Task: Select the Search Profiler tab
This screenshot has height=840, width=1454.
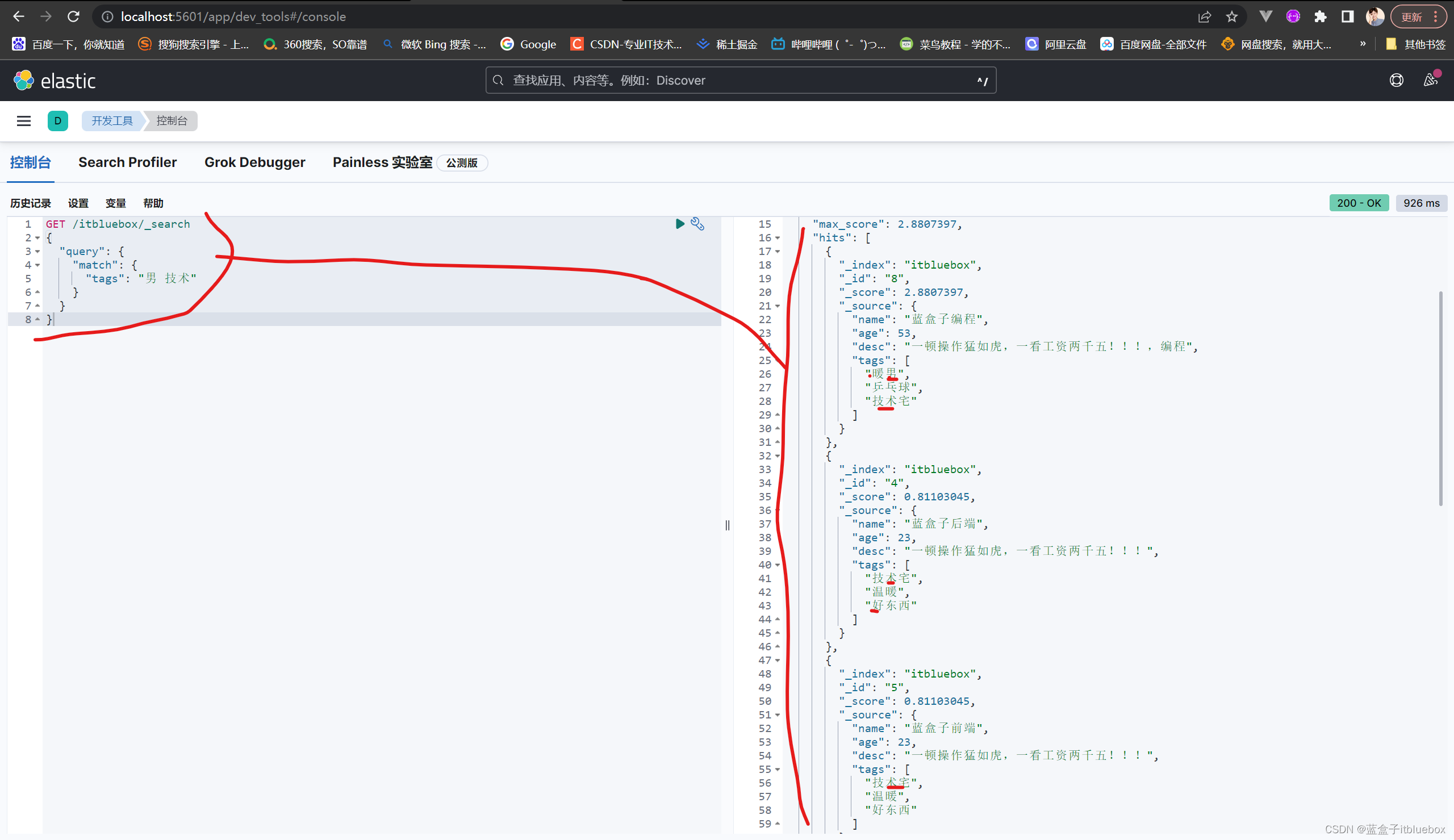Action: click(127, 162)
